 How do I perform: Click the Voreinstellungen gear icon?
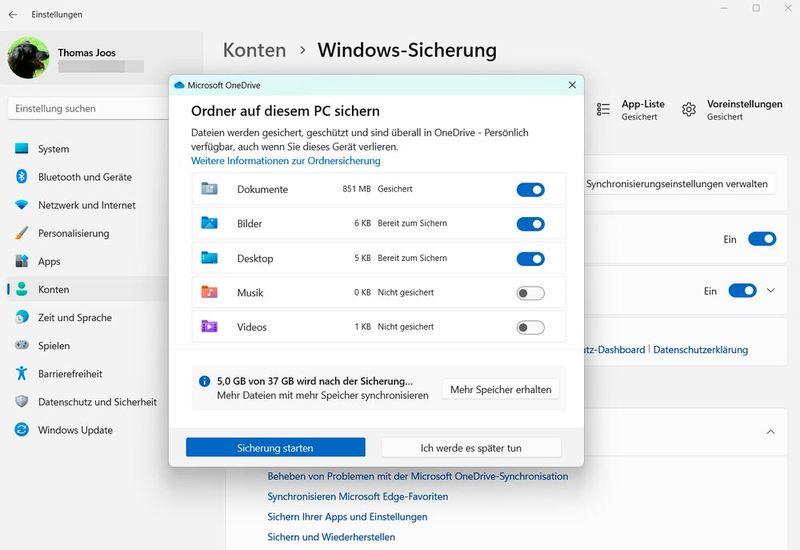click(x=689, y=109)
